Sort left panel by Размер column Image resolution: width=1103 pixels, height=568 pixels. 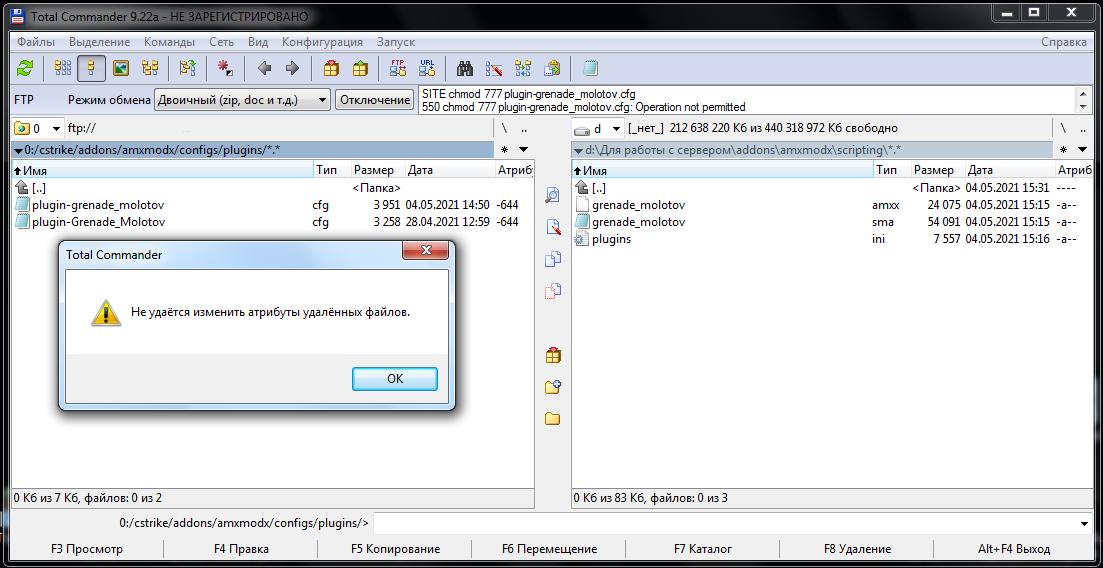pyautogui.click(x=378, y=170)
